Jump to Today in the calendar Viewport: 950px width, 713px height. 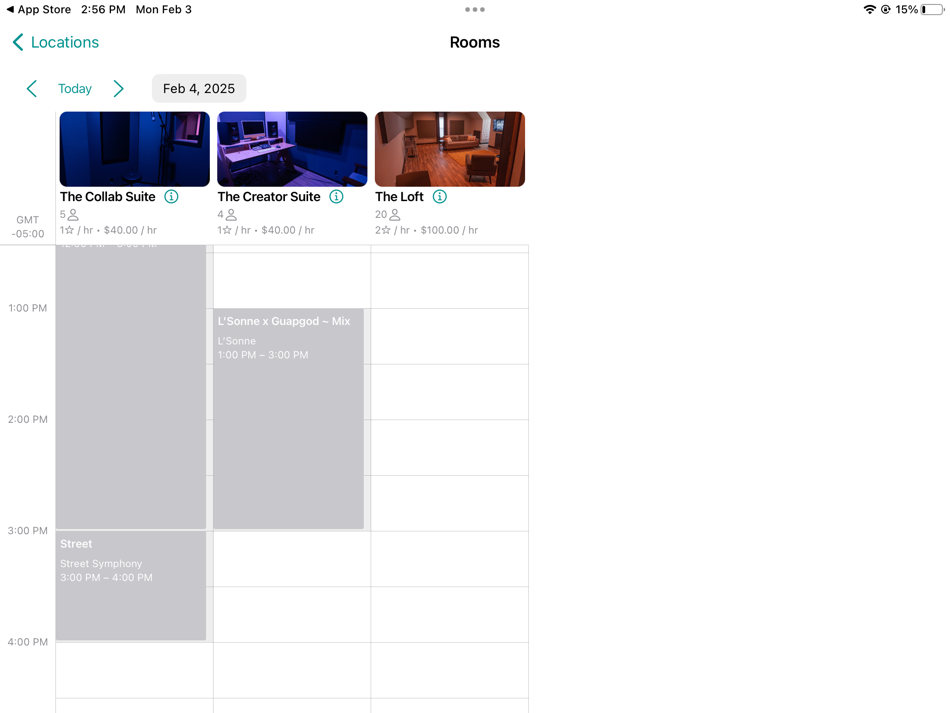point(75,88)
